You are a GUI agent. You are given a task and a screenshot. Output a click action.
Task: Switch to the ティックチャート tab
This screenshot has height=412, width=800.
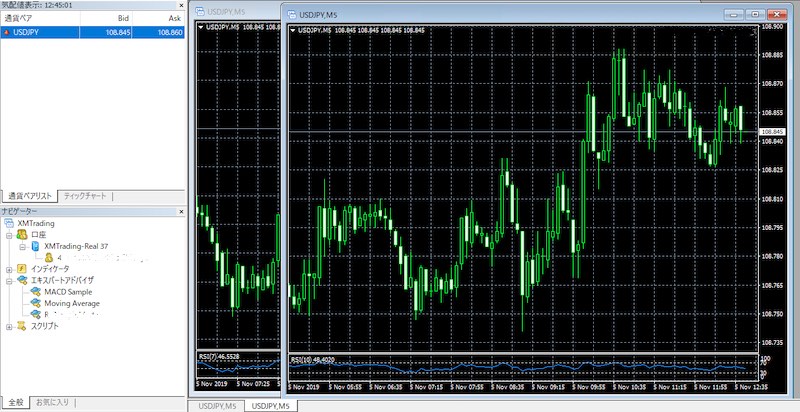(87, 196)
